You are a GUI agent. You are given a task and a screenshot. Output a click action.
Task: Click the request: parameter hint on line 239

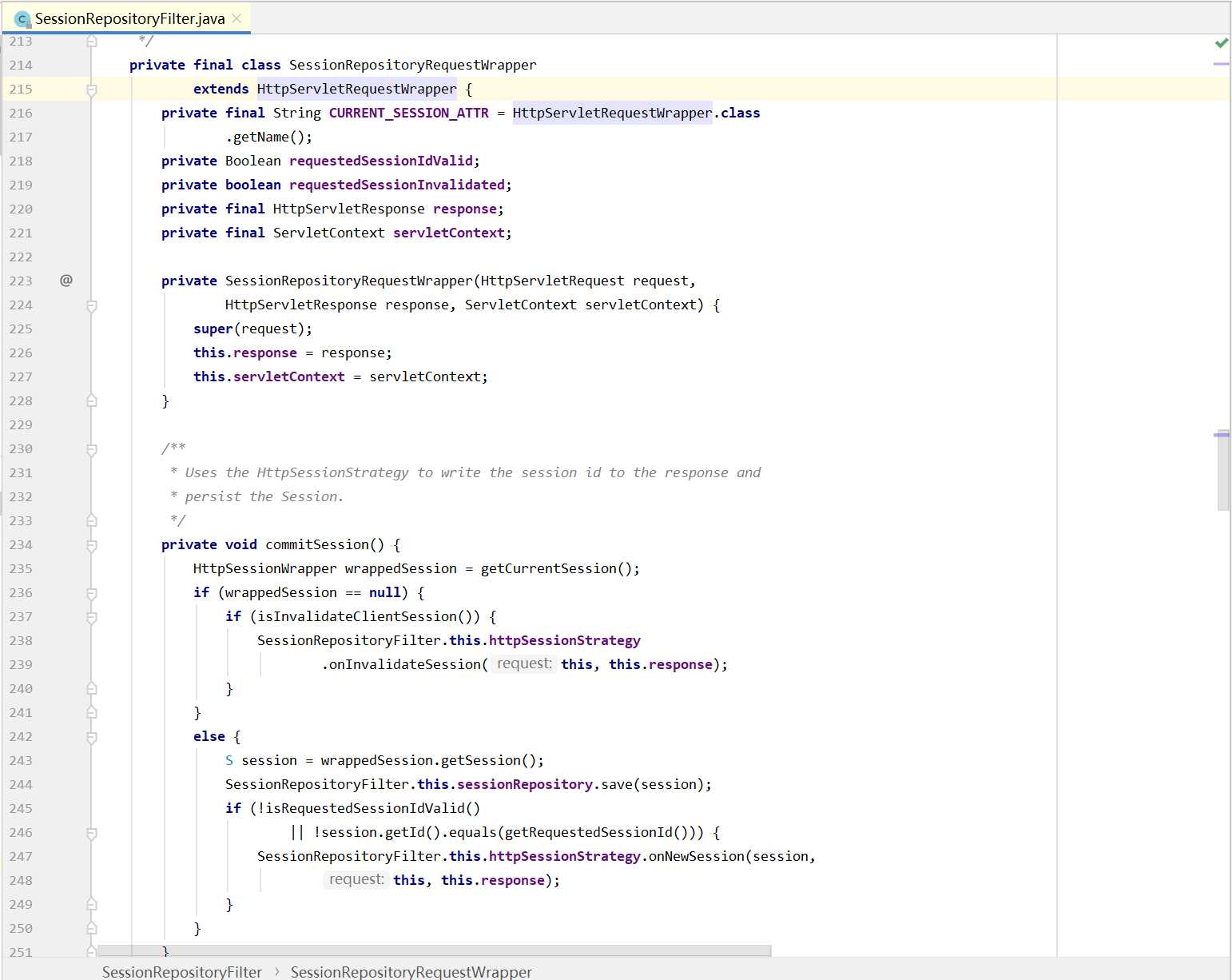524,663
